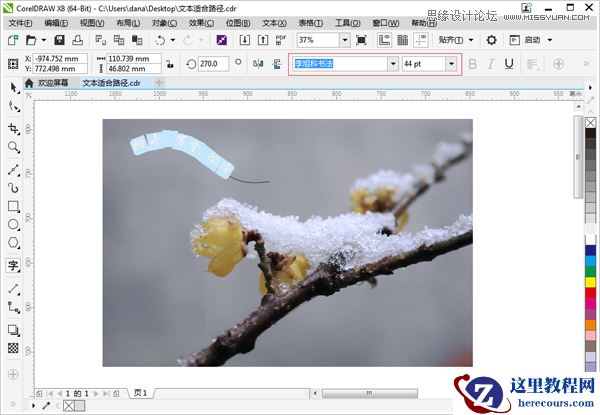600x415 pixels.
Task: Open the File (文件) menu
Action: point(21,23)
